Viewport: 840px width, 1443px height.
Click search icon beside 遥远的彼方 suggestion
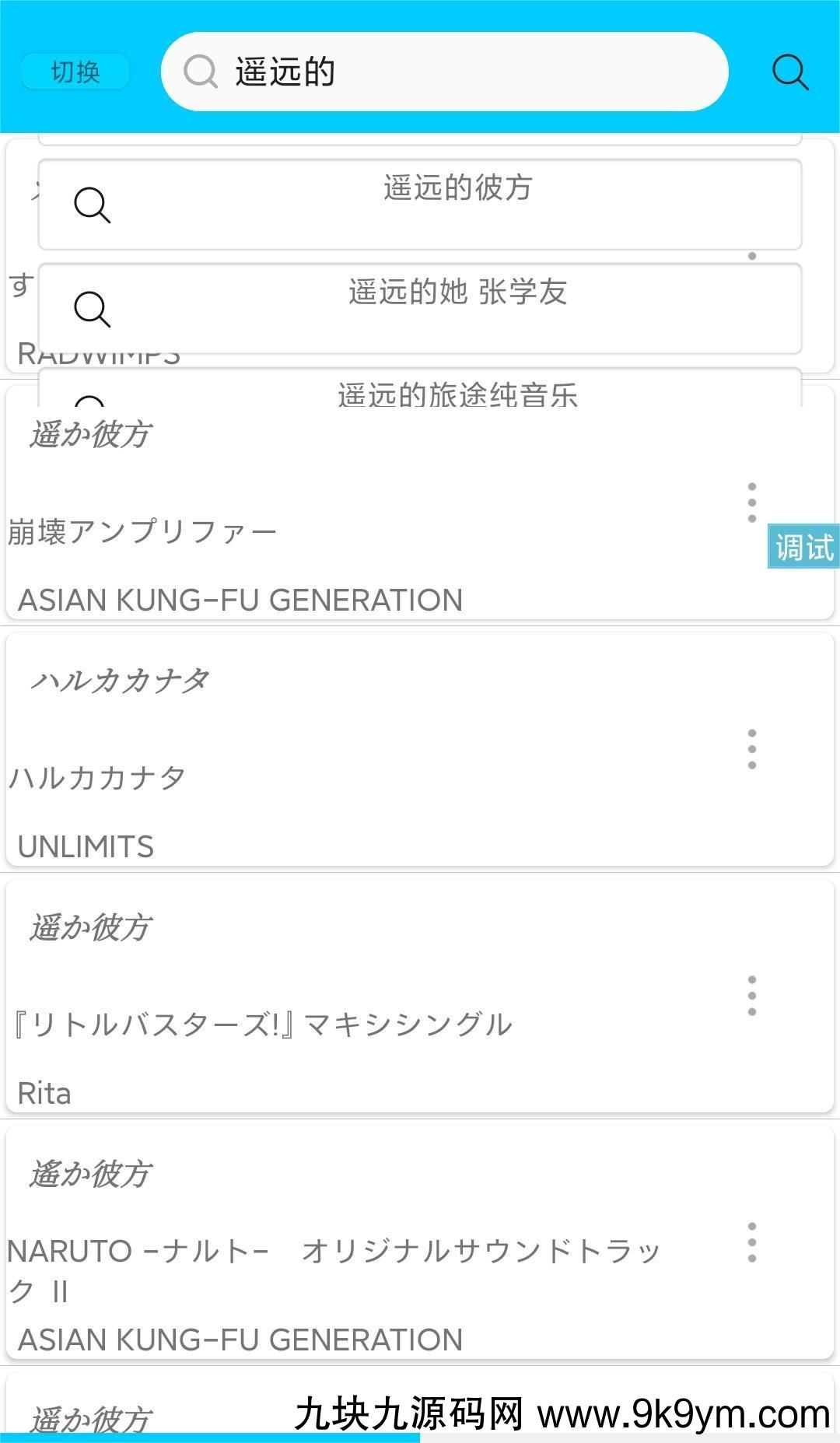tap(92, 205)
